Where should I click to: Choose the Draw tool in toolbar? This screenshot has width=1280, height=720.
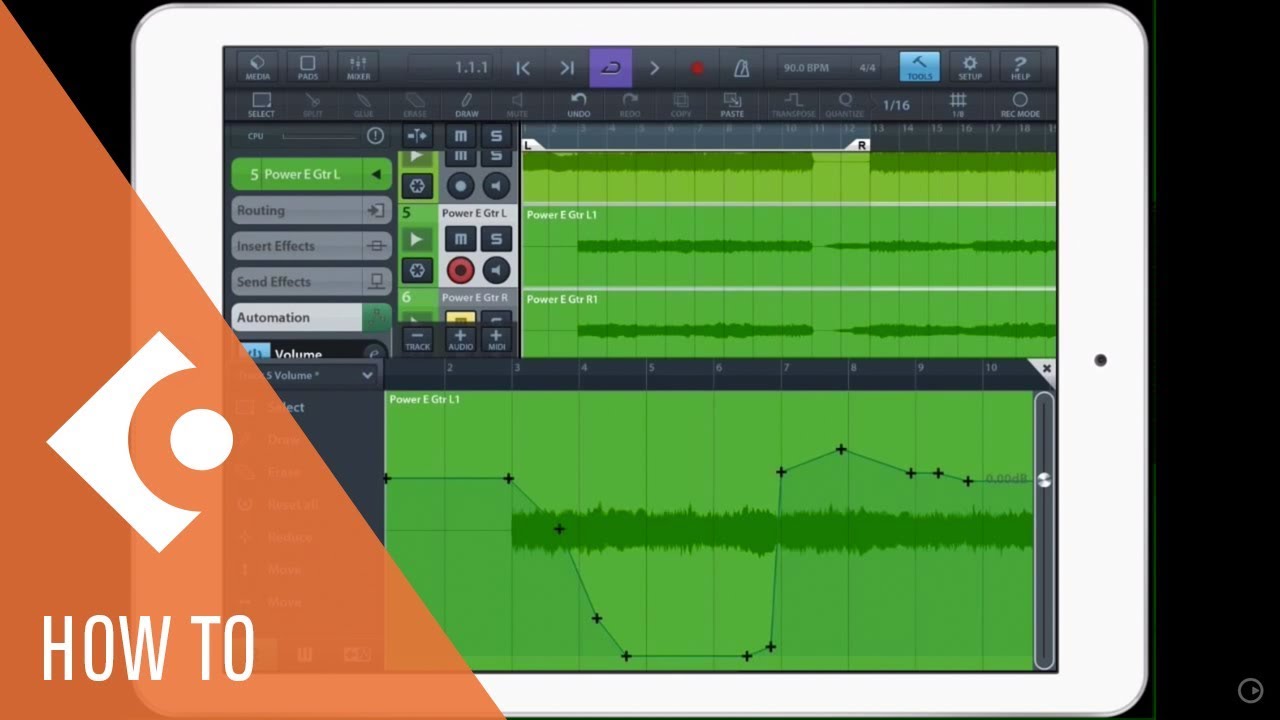pos(467,104)
